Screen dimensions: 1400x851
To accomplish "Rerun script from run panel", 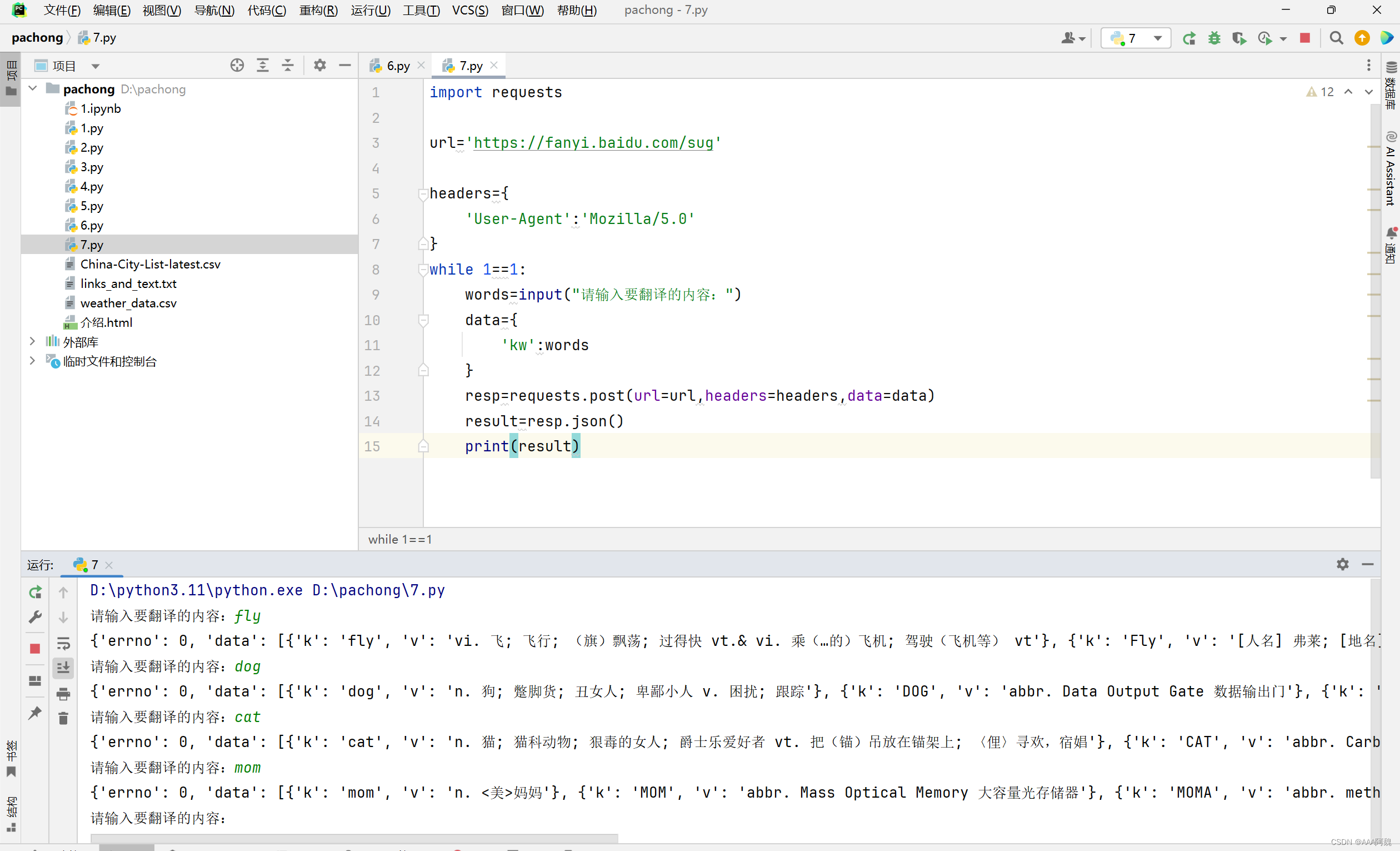I will click(34, 592).
